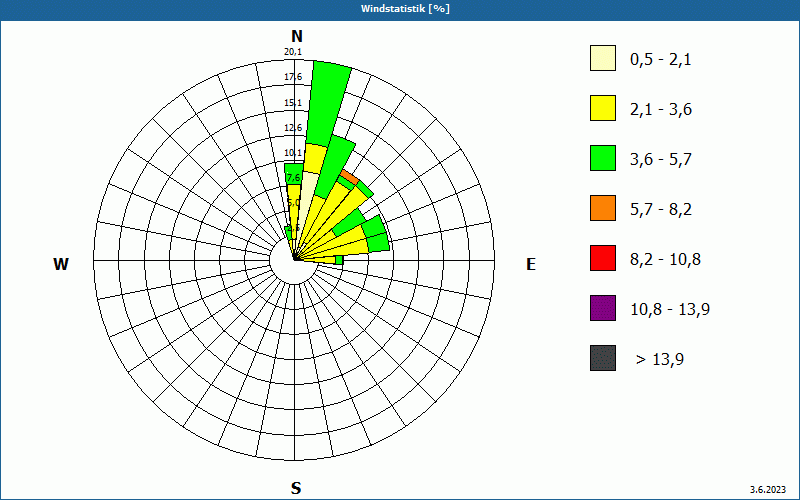Image resolution: width=800 pixels, height=500 pixels.
Task: Click the 17,6 axis value
Action: point(293,77)
